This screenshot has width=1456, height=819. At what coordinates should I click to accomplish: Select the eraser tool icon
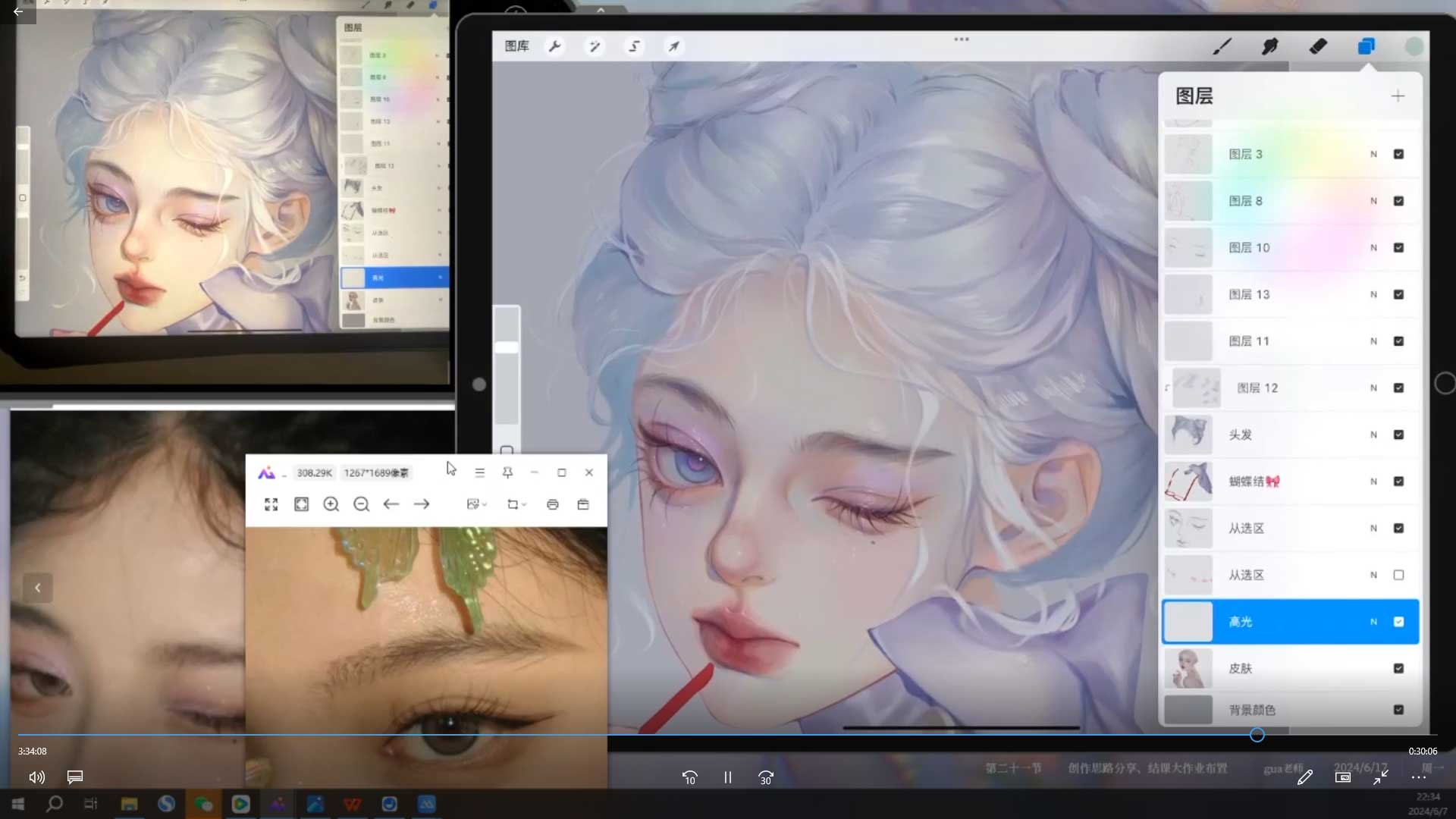pyautogui.click(x=1318, y=47)
